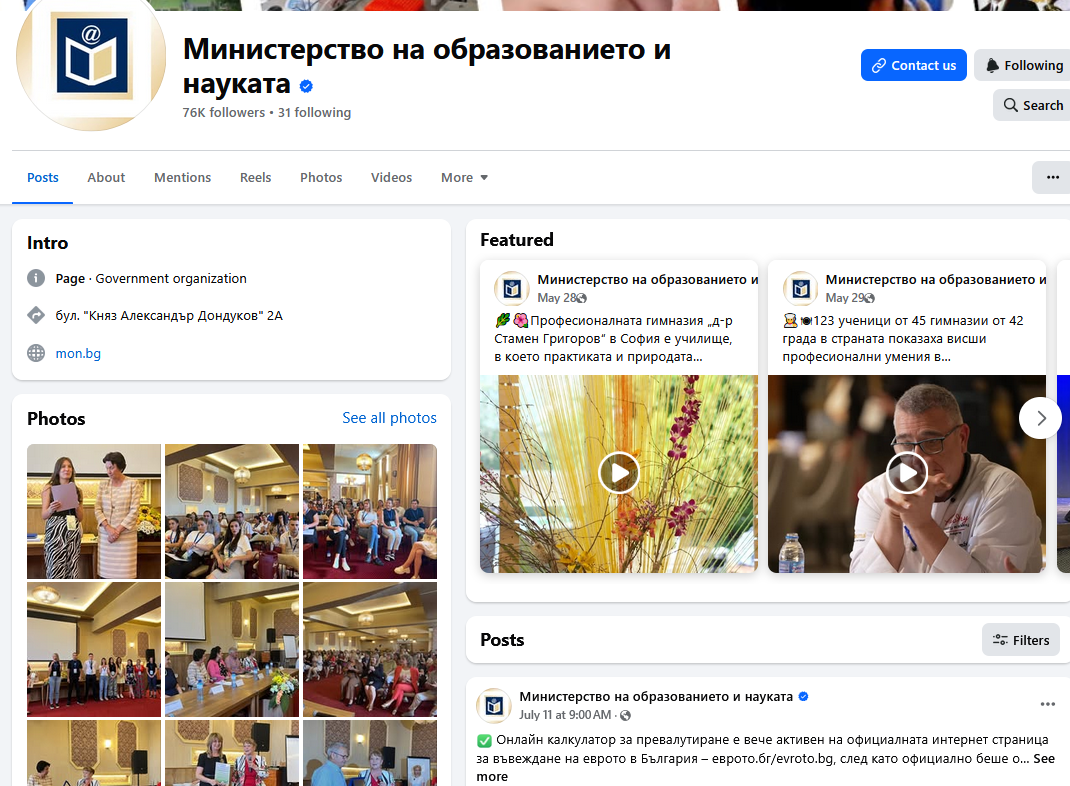Click the public globe icon on July 11 post
The height and width of the screenshot is (786, 1070).
pos(625,715)
